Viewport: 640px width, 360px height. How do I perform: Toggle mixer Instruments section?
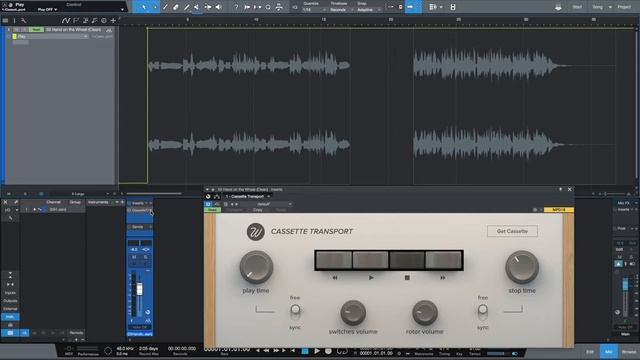(10, 317)
